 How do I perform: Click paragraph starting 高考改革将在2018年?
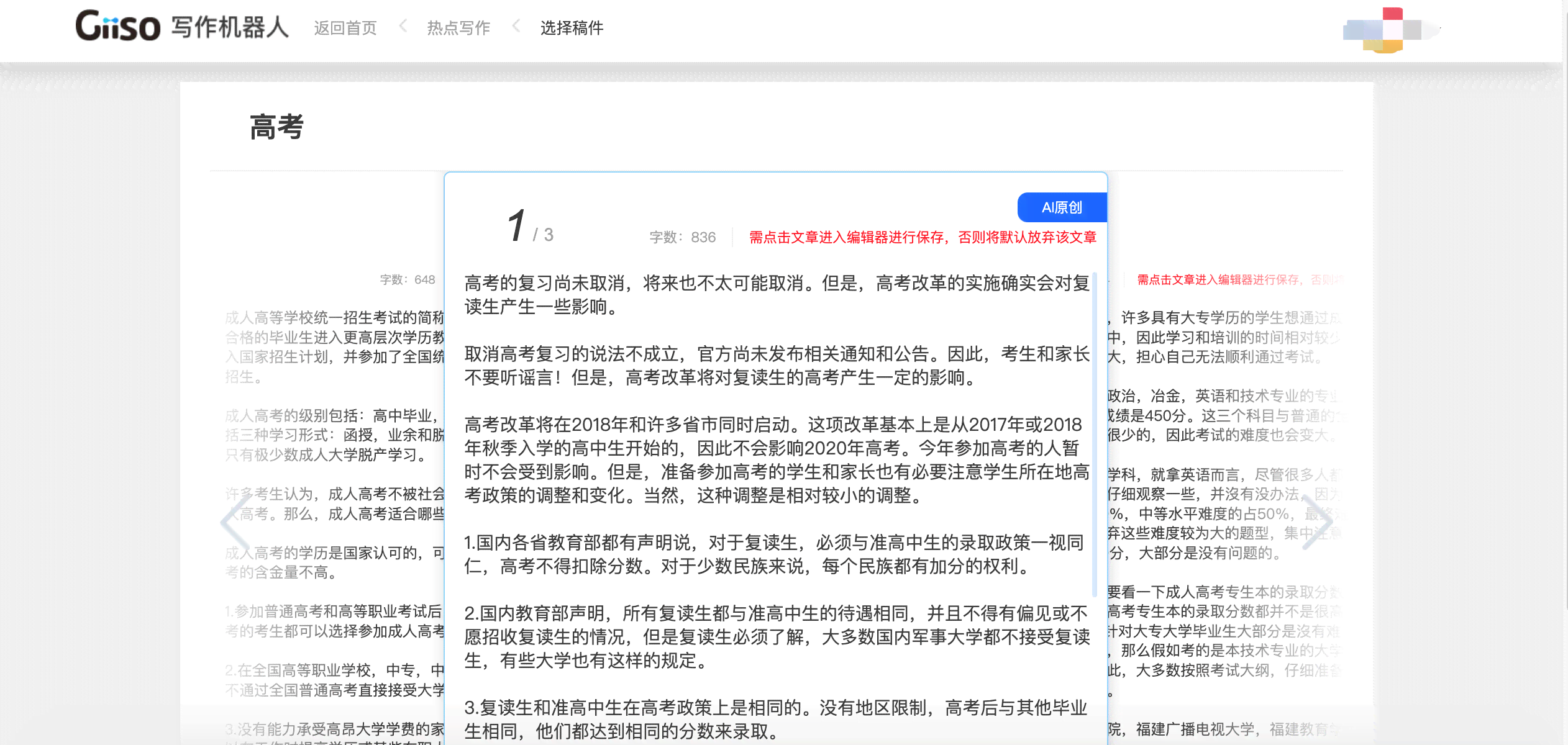[777, 460]
